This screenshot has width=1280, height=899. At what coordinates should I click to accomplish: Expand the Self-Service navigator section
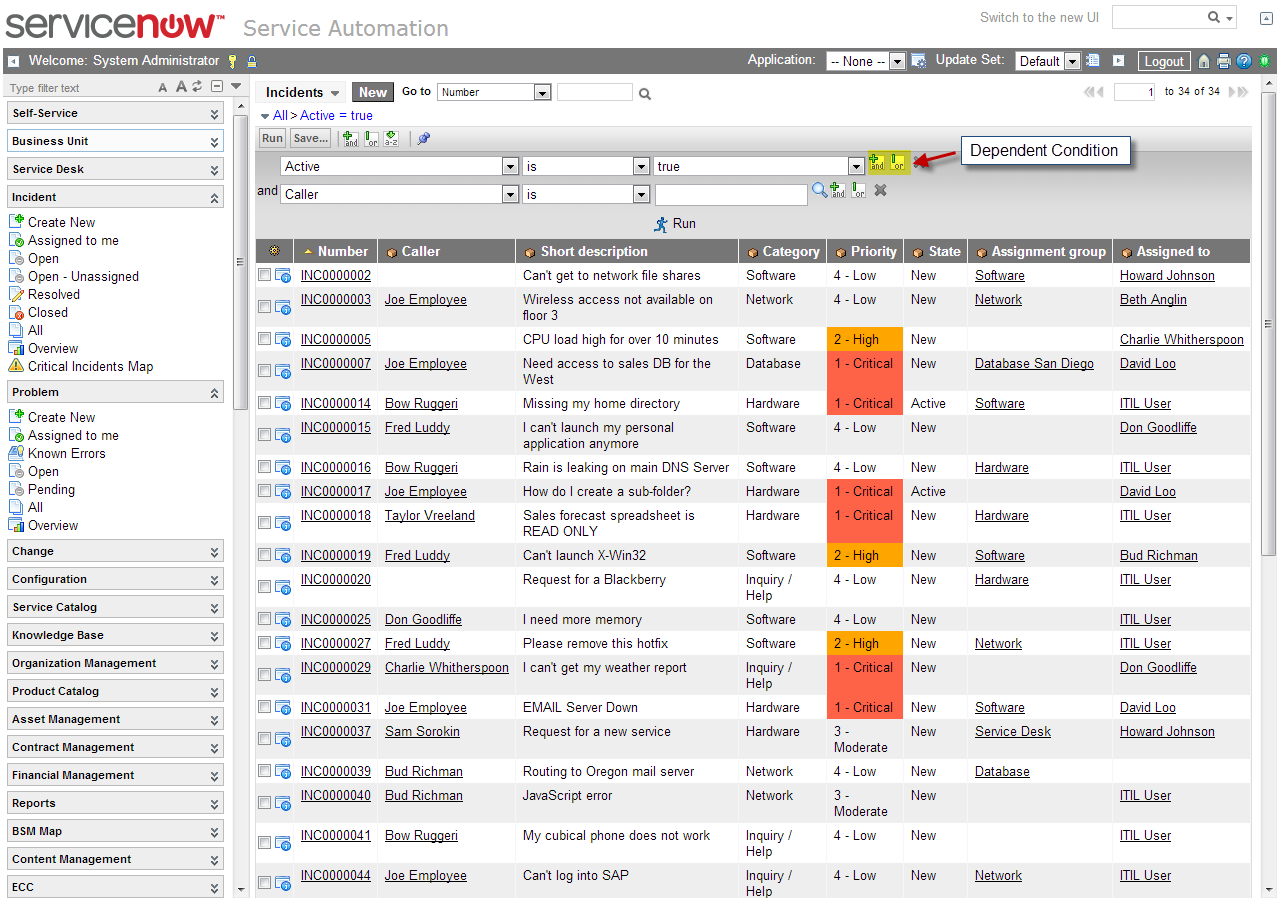point(115,113)
